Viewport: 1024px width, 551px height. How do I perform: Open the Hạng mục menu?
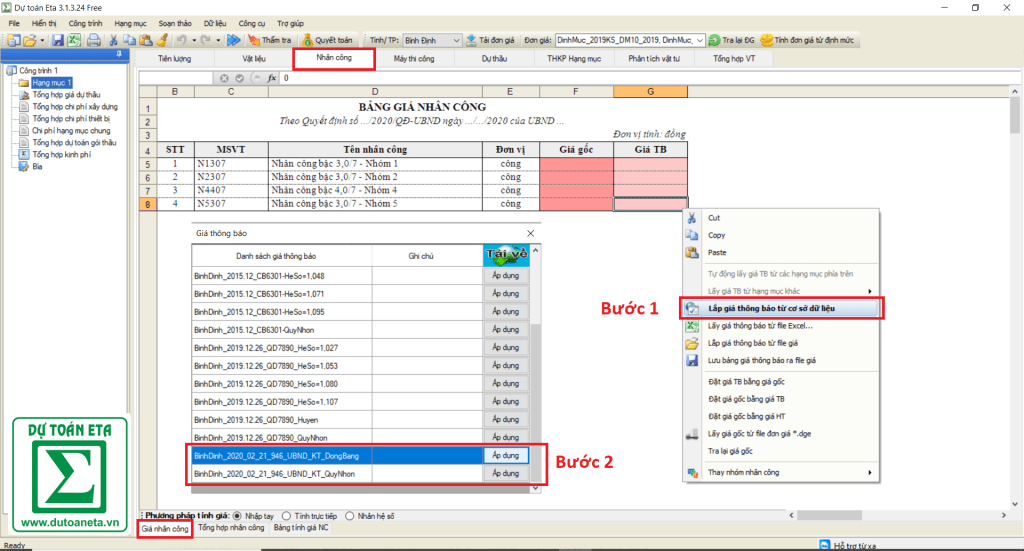pyautogui.click(x=130, y=24)
